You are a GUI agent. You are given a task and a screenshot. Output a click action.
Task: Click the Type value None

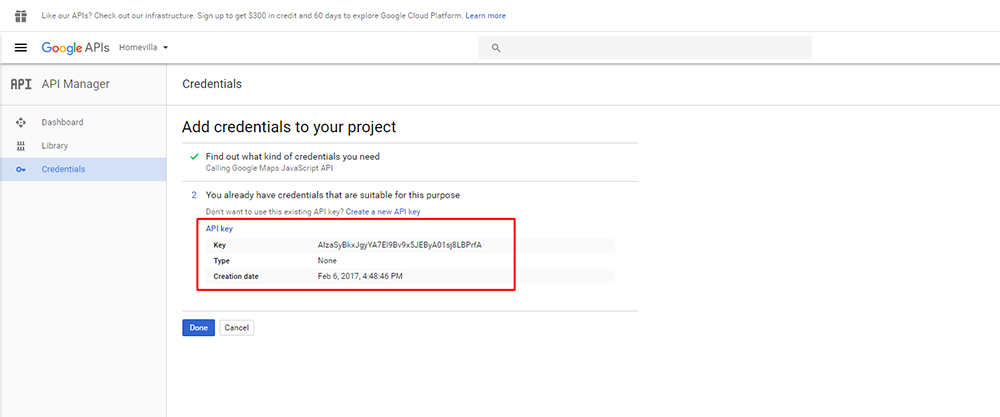pyautogui.click(x=327, y=261)
